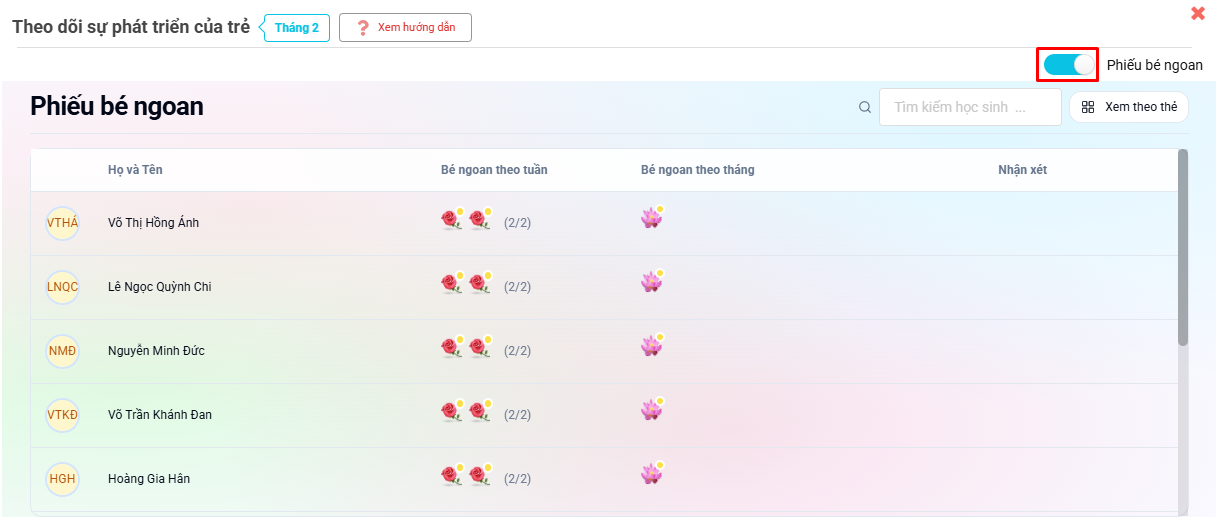Click Võ Thị Hồng Ánh's monthly lotus flower
1216x529 pixels.
651,218
